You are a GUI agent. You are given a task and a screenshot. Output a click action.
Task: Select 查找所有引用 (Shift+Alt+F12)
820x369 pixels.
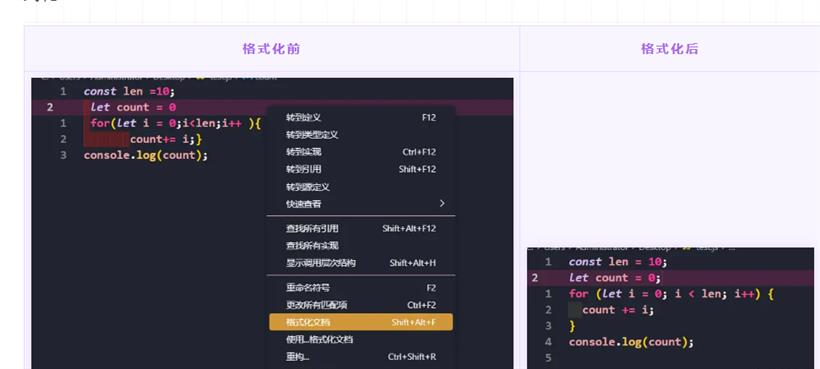pyautogui.click(x=361, y=228)
